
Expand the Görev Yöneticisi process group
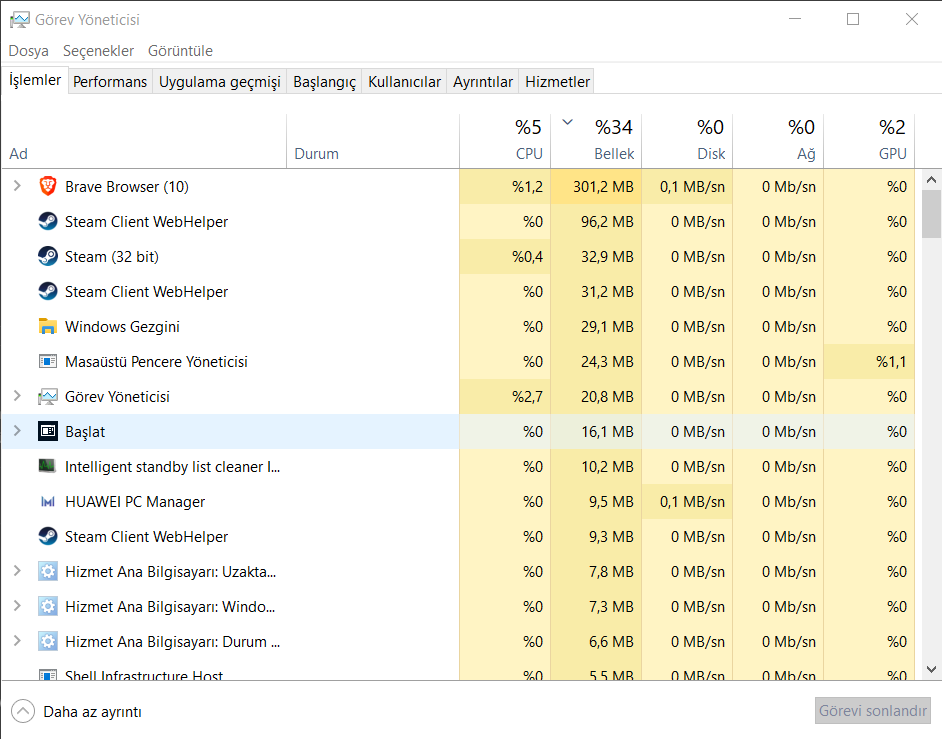point(16,396)
